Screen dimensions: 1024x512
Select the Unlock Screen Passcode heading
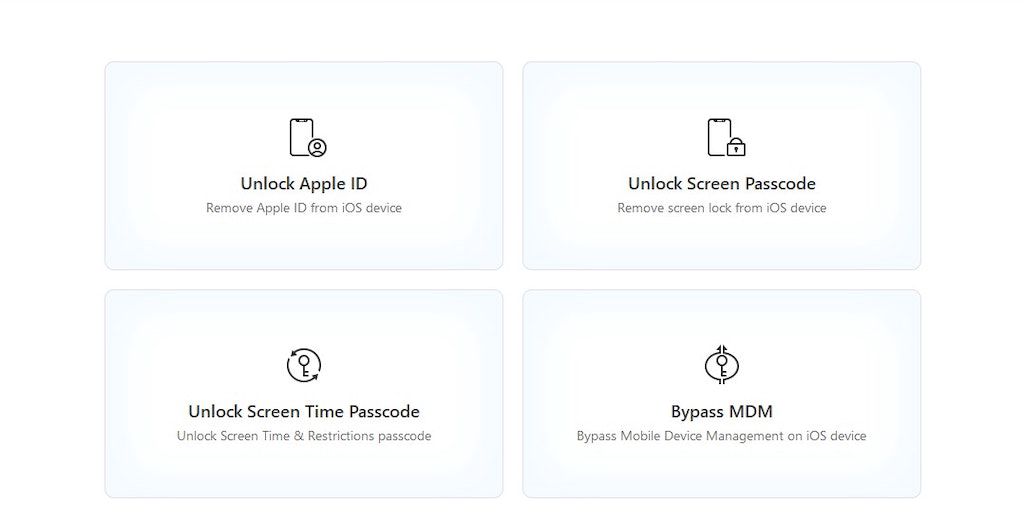point(721,184)
